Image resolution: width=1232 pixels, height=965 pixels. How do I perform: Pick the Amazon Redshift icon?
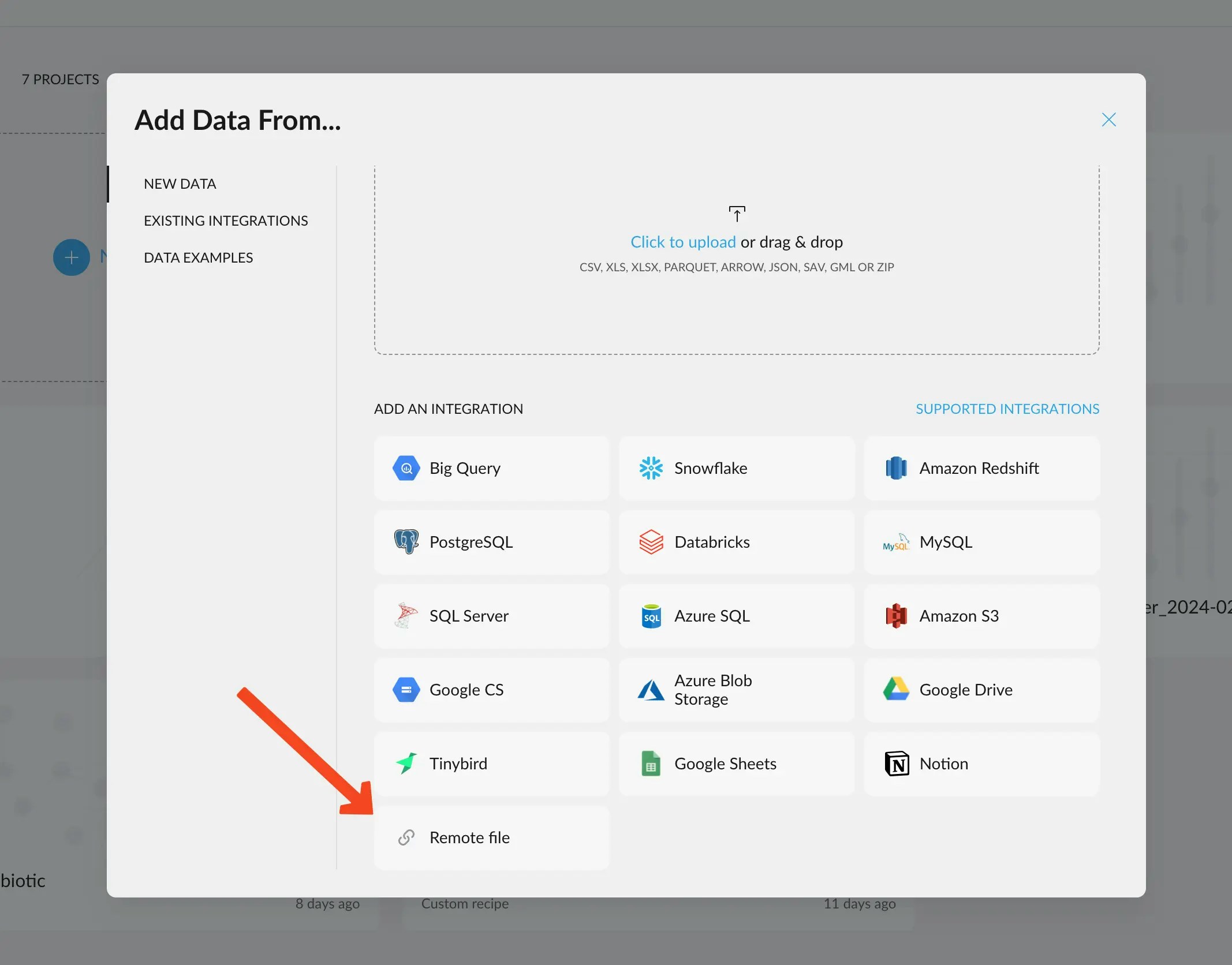click(x=896, y=468)
